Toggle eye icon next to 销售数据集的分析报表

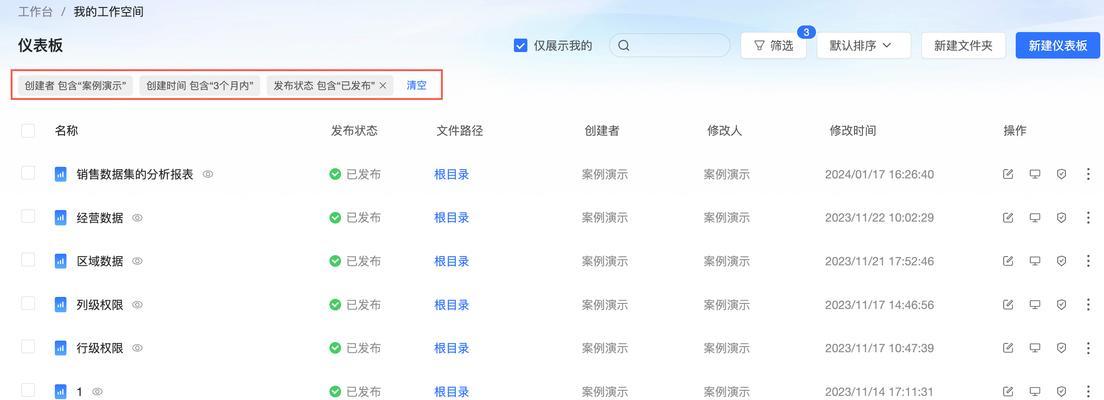click(x=208, y=174)
